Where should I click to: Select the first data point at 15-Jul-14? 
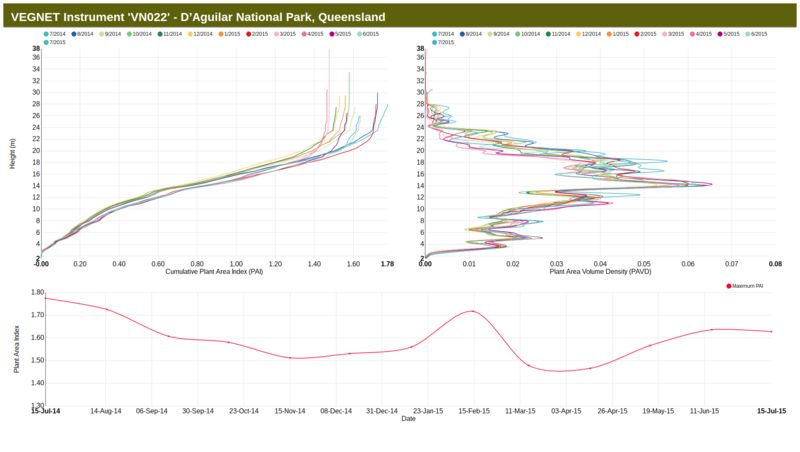tap(44, 298)
